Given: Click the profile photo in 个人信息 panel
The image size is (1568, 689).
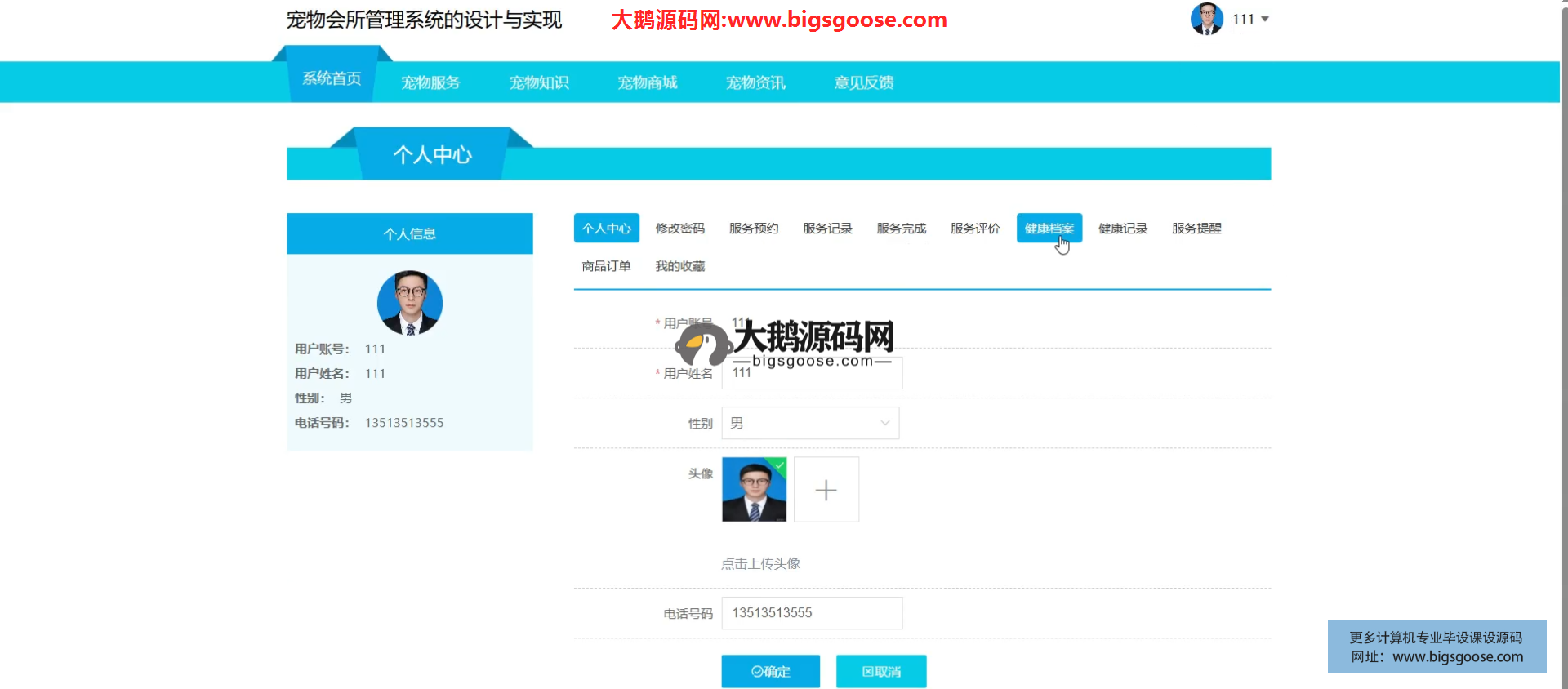Looking at the screenshot, I should pos(410,303).
